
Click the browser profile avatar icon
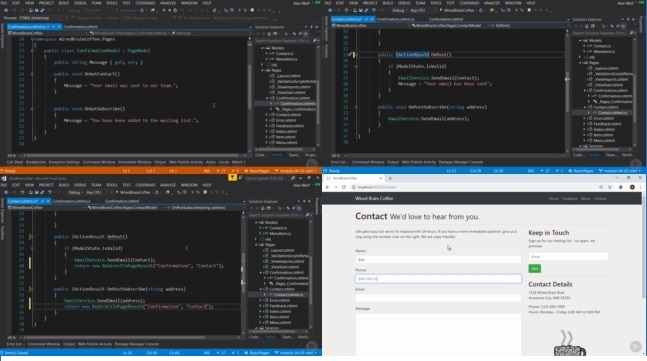click(632, 187)
